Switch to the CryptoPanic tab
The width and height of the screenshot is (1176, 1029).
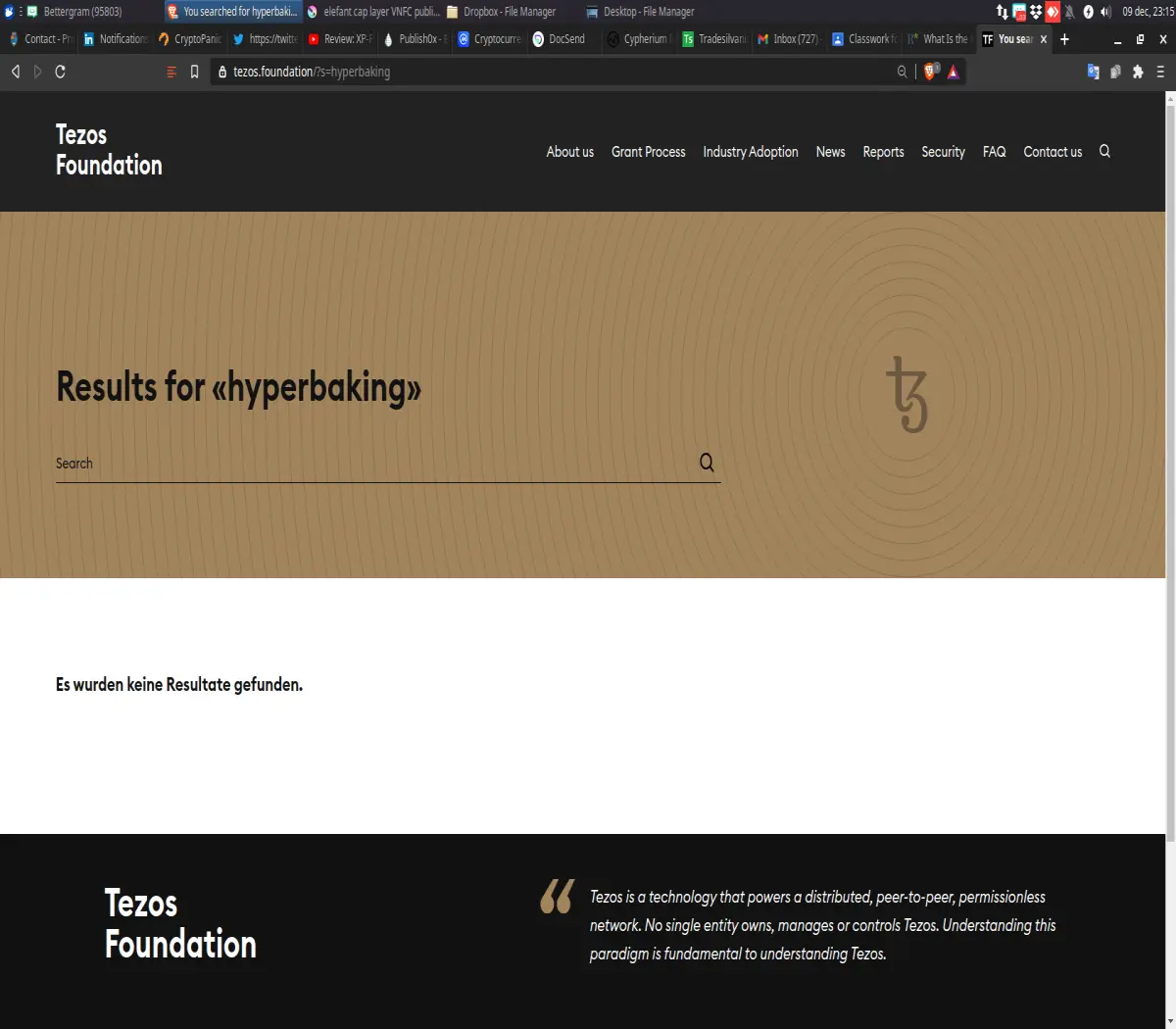click(189, 39)
